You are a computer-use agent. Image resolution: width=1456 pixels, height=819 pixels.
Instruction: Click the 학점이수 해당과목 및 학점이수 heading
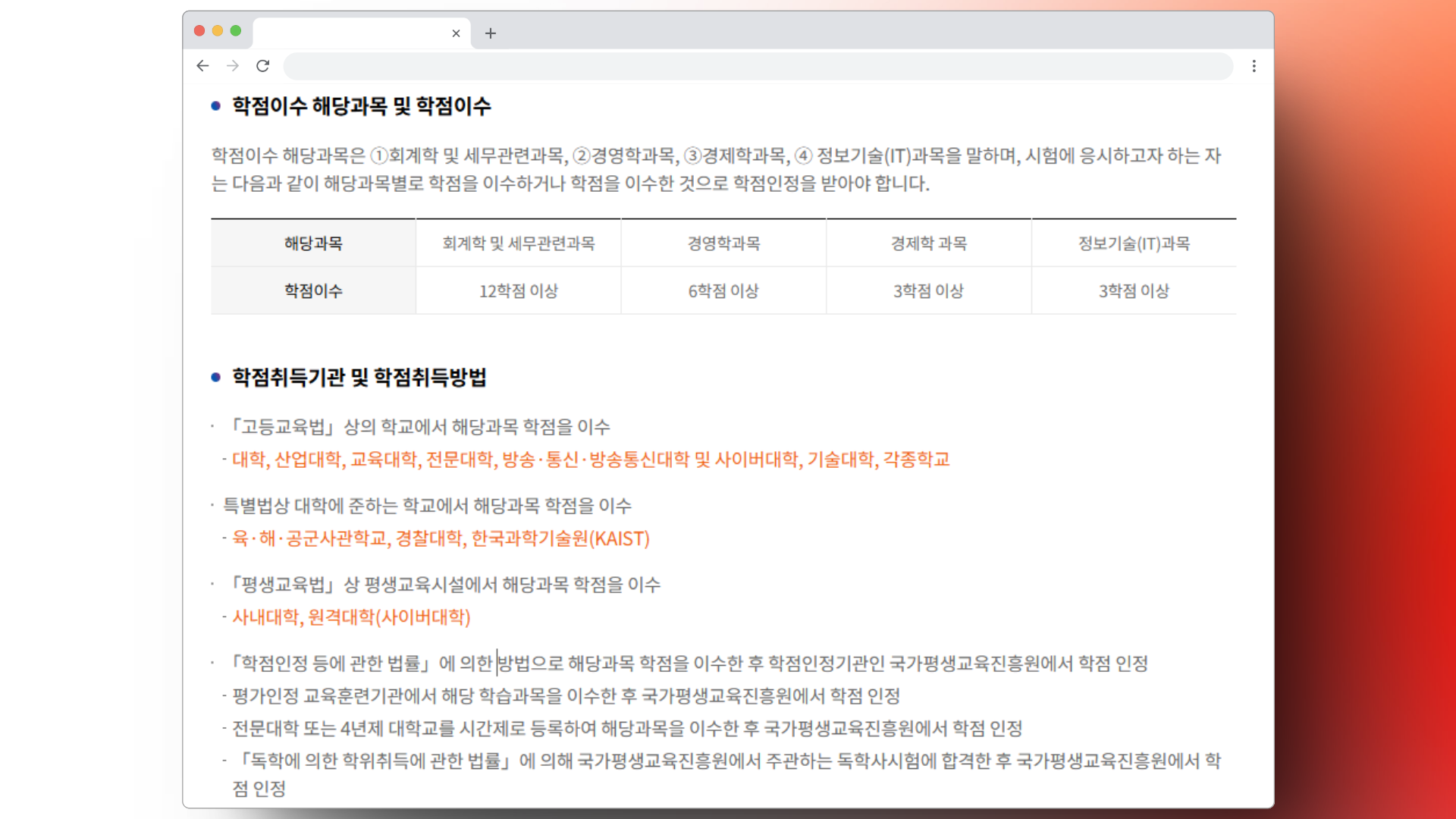coord(361,106)
